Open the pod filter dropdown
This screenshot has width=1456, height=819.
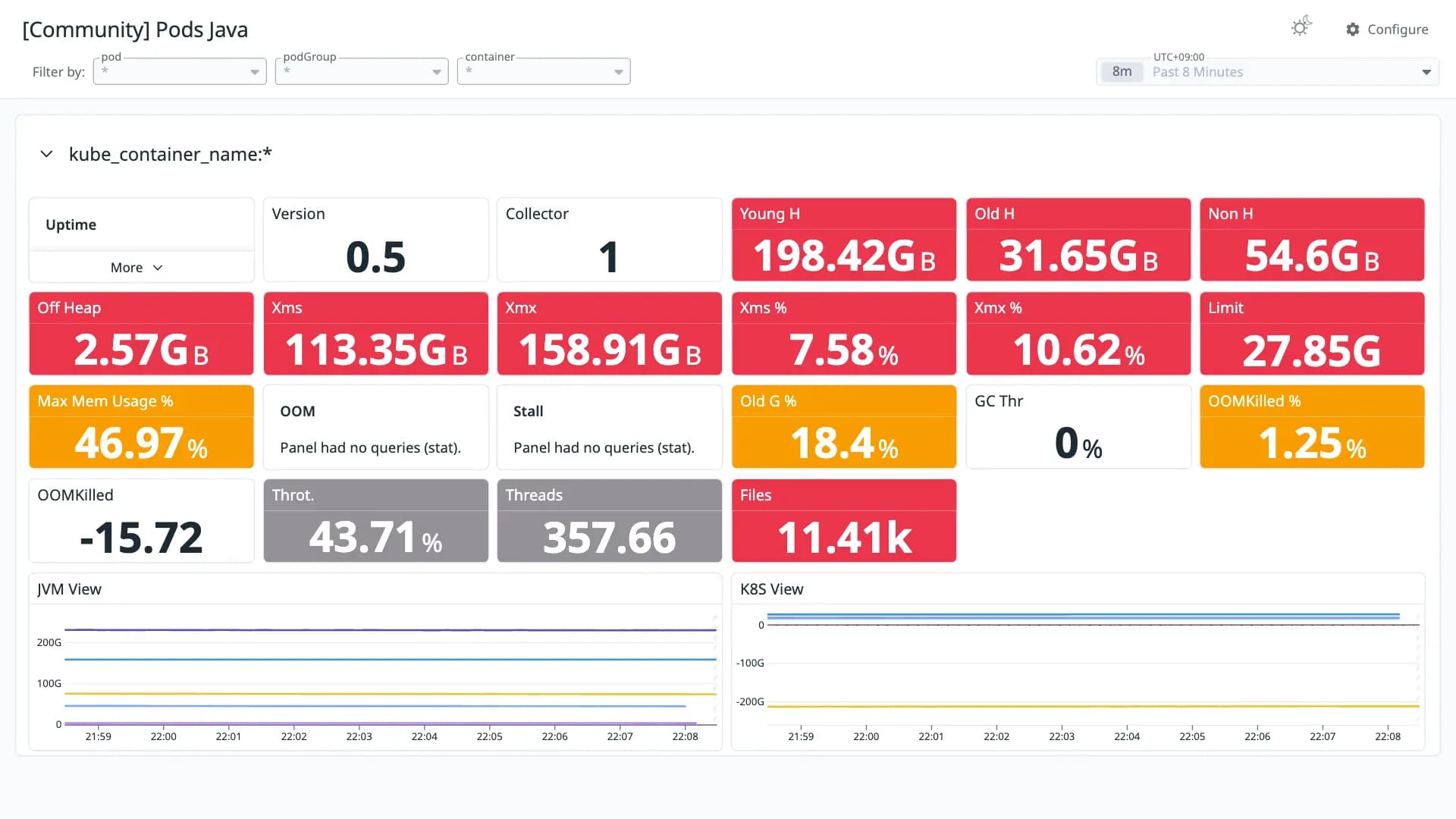(180, 71)
